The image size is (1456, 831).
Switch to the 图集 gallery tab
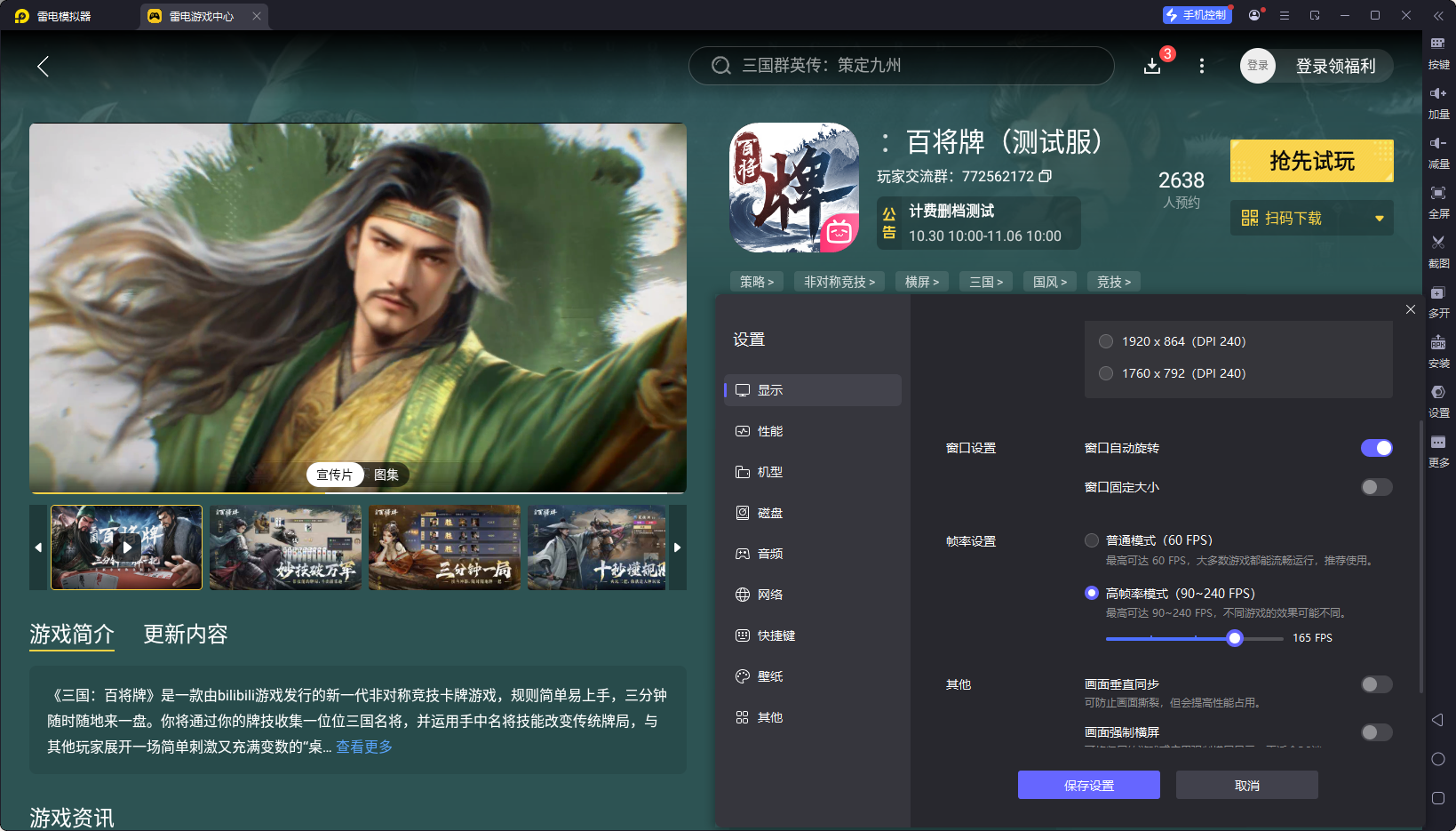[x=386, y=475]
